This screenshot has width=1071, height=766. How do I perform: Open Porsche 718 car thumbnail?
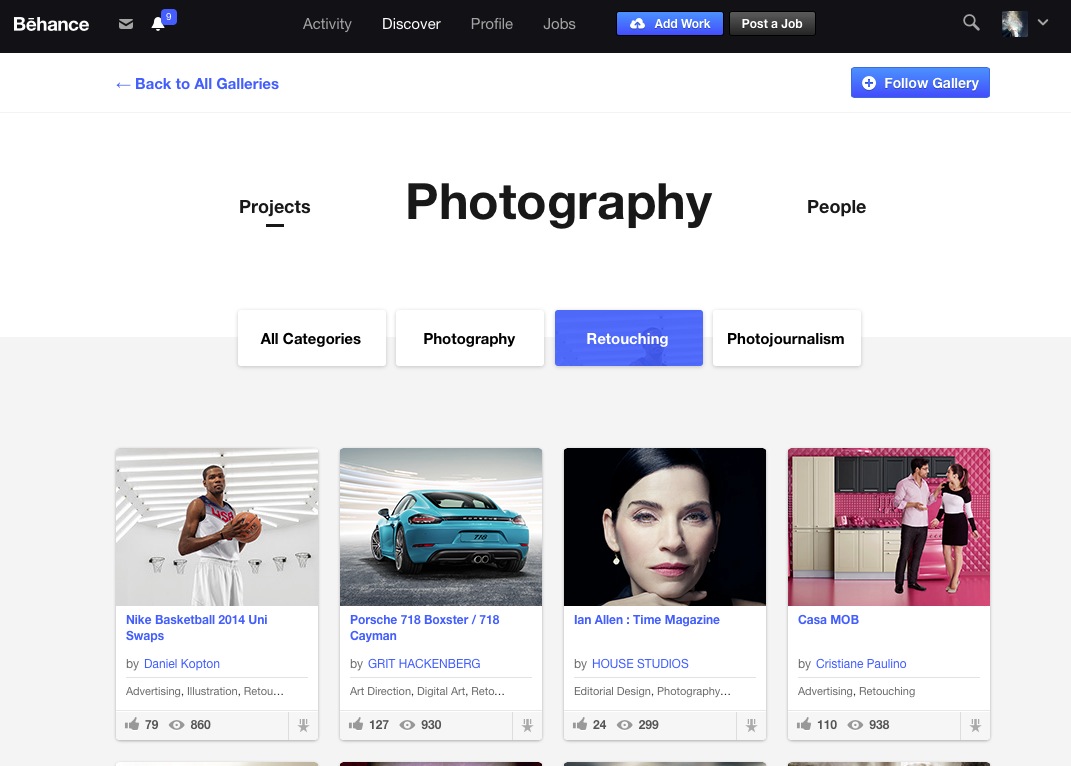pyautogui.click(x=441, y=527)
